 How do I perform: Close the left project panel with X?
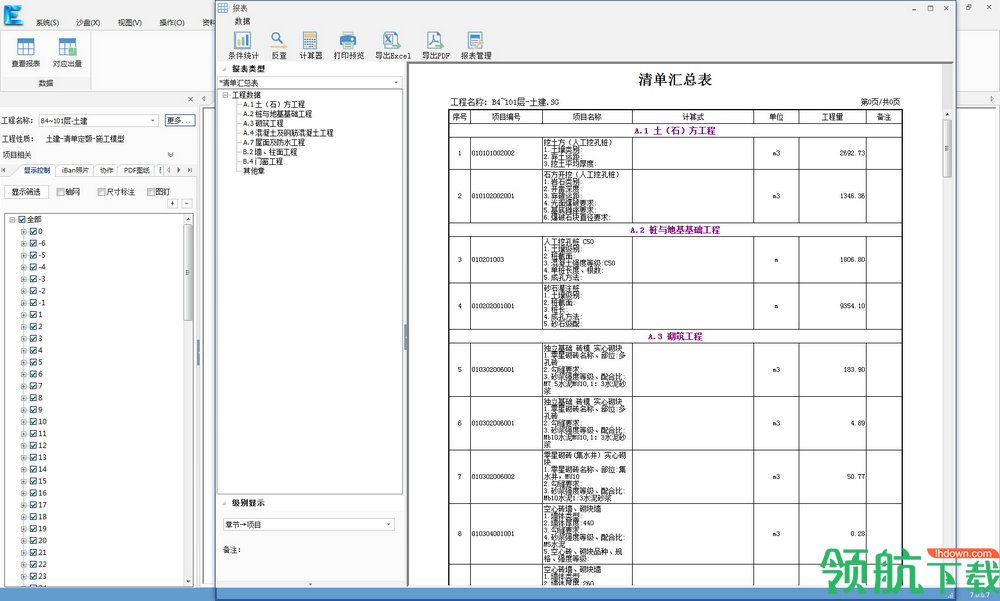pyautogui.click(x=190, y=100)
